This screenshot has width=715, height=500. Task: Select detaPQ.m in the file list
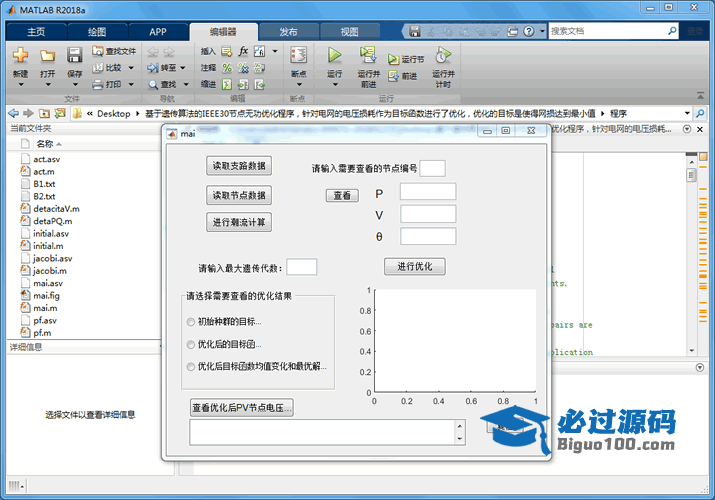tap(52, 221)
